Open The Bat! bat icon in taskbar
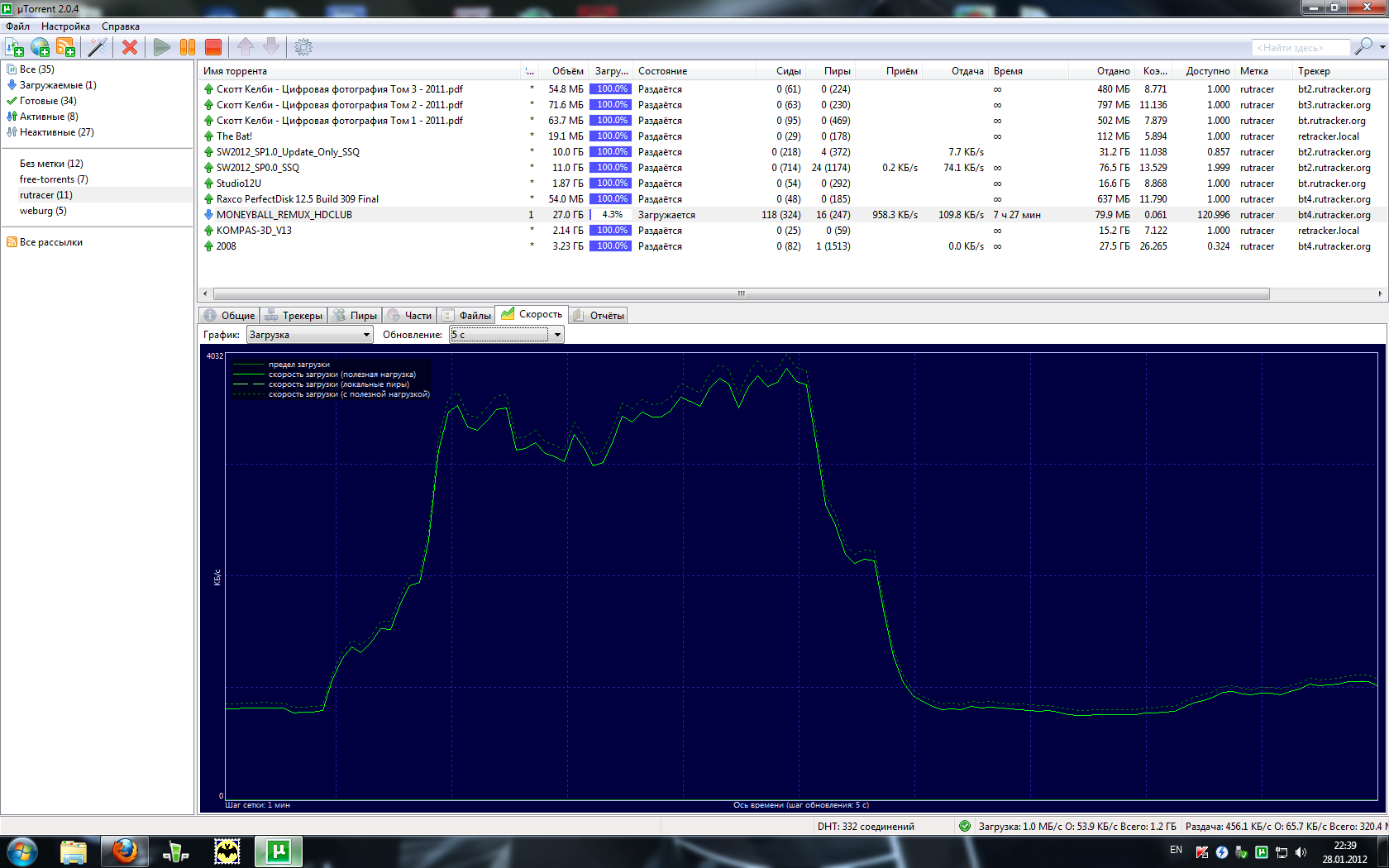Viewport: 1389px width, 868px height. (x=227, y=851)
